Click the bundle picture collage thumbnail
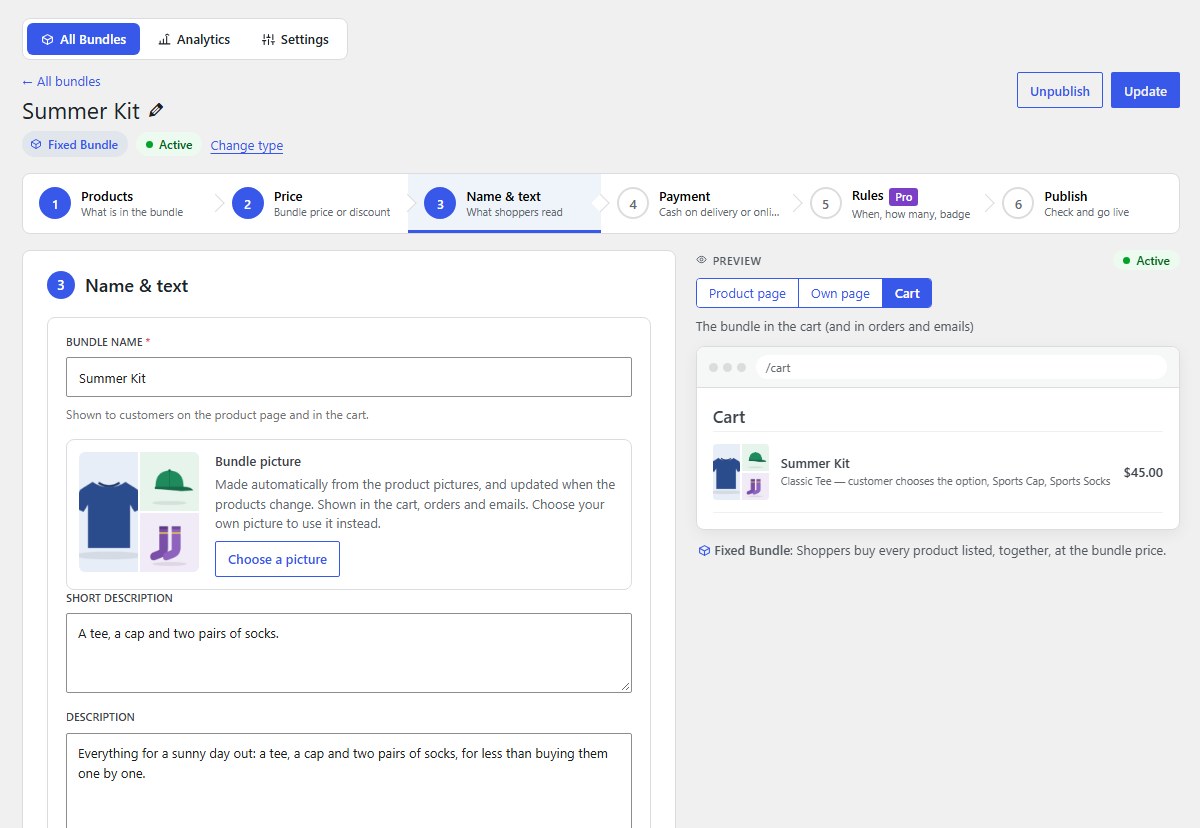 pos(139,512)
